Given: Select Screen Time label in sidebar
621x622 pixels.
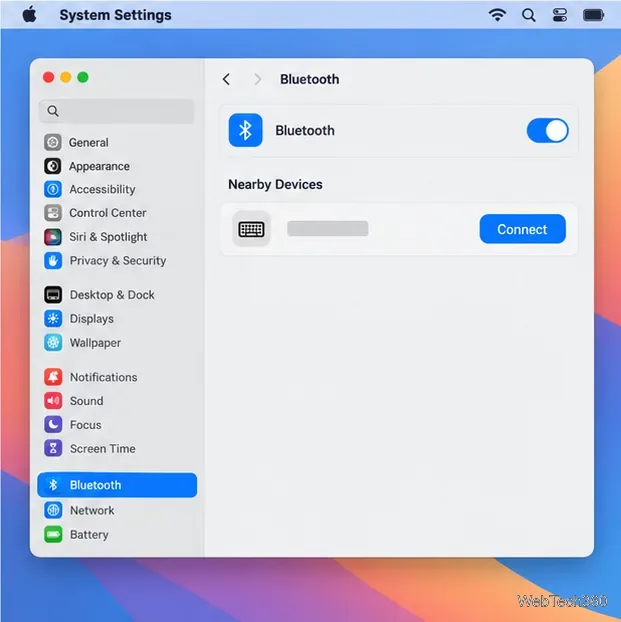Looking at the screenshot, I should [103, 449].
